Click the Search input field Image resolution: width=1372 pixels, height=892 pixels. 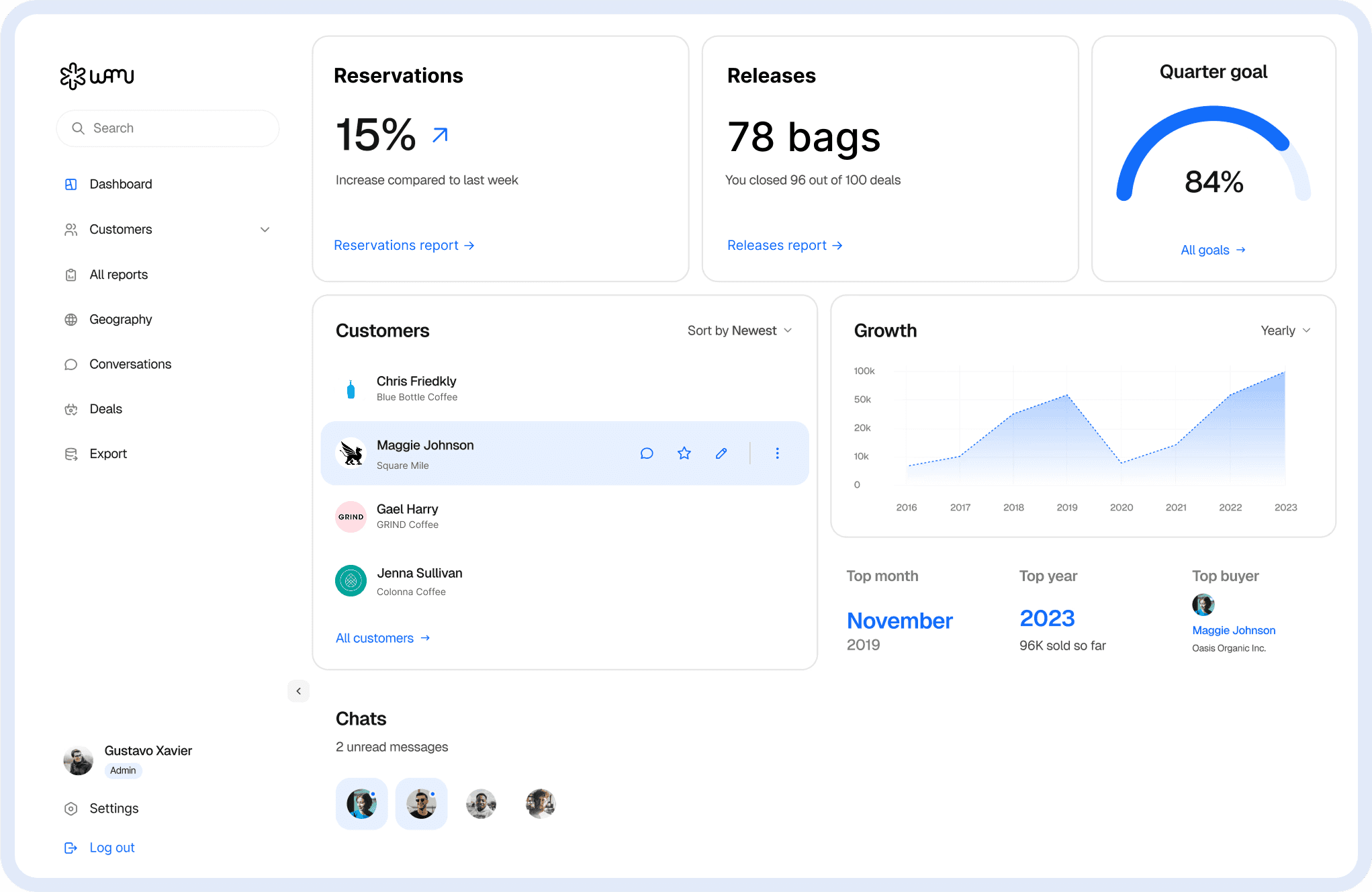[168, 128]
